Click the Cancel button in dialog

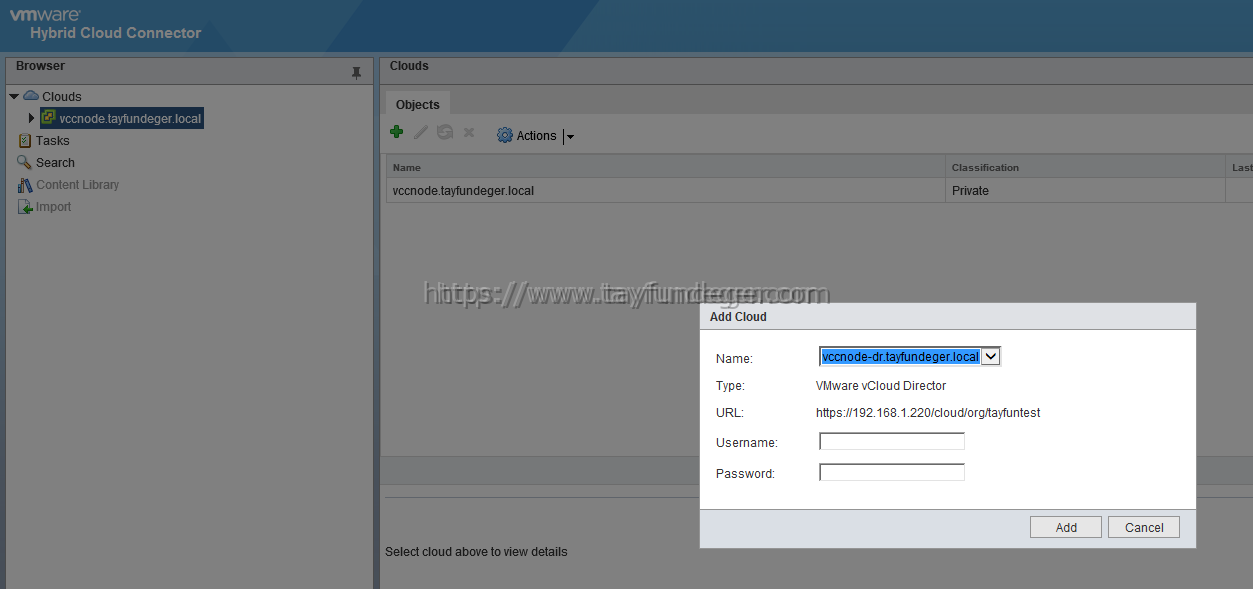point(1144,527)
